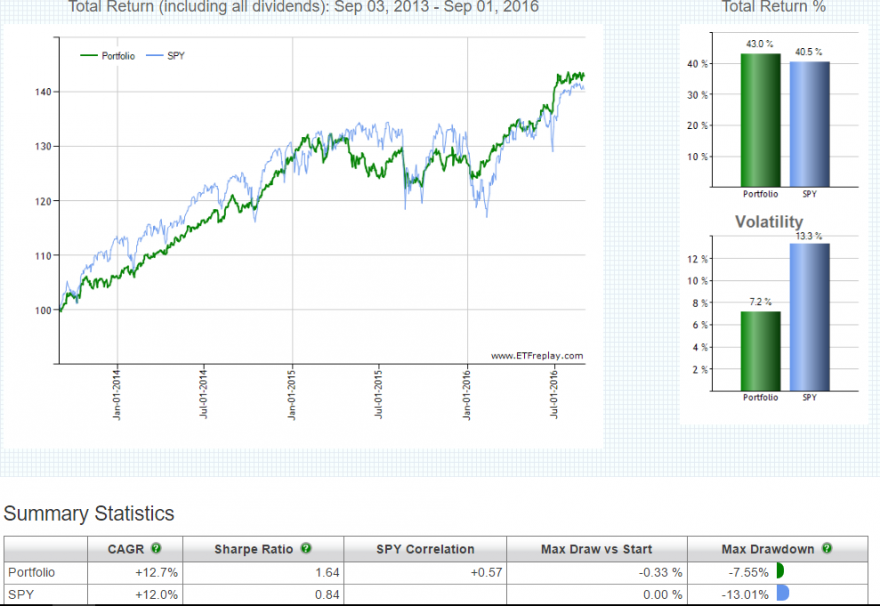The height and width of the screenshot is (606, 880).
Task: Click the blue SPY Total Return bar
Action: 809,124
